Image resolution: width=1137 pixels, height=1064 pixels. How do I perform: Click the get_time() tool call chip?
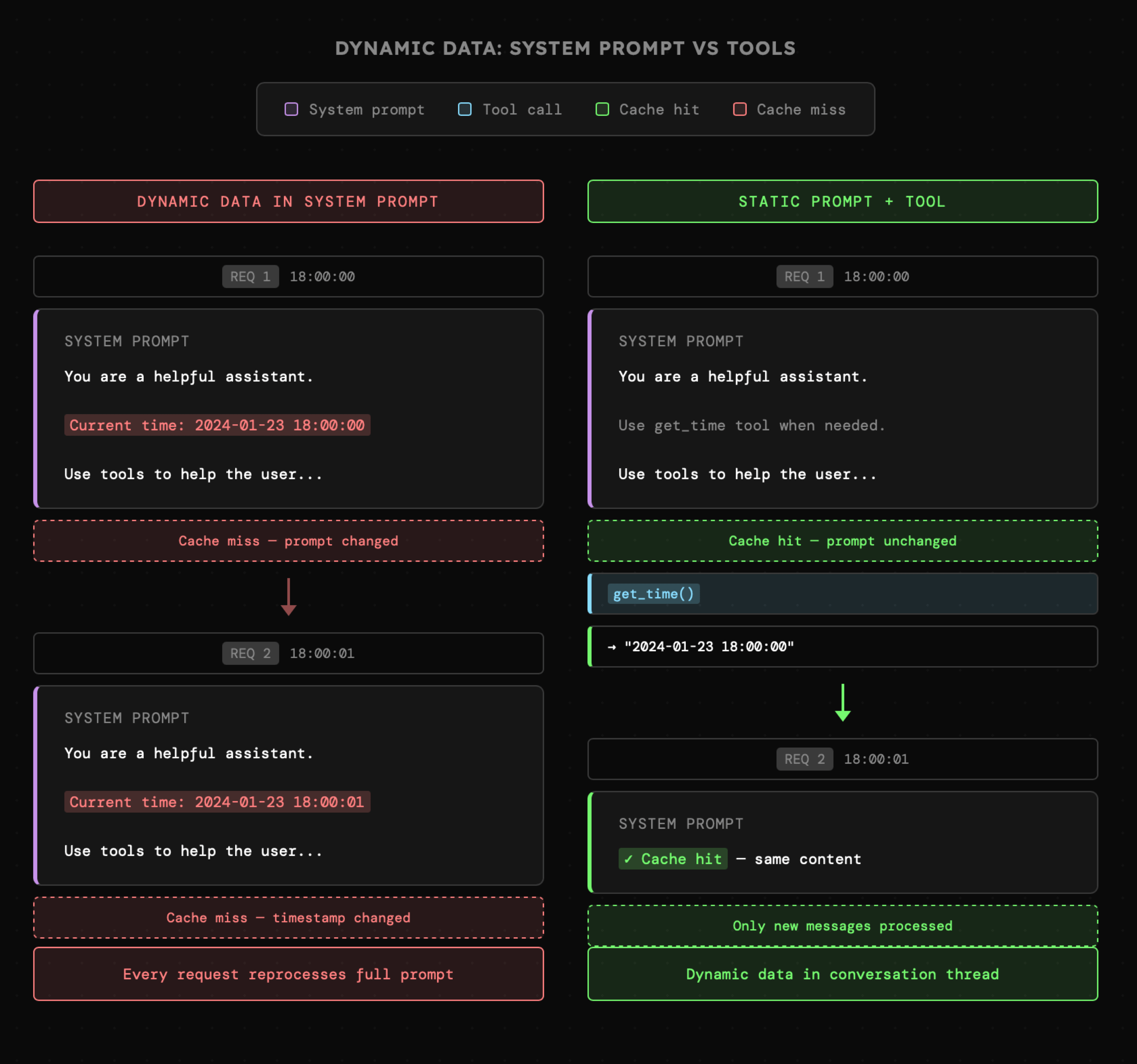click(x=653, y=594)
